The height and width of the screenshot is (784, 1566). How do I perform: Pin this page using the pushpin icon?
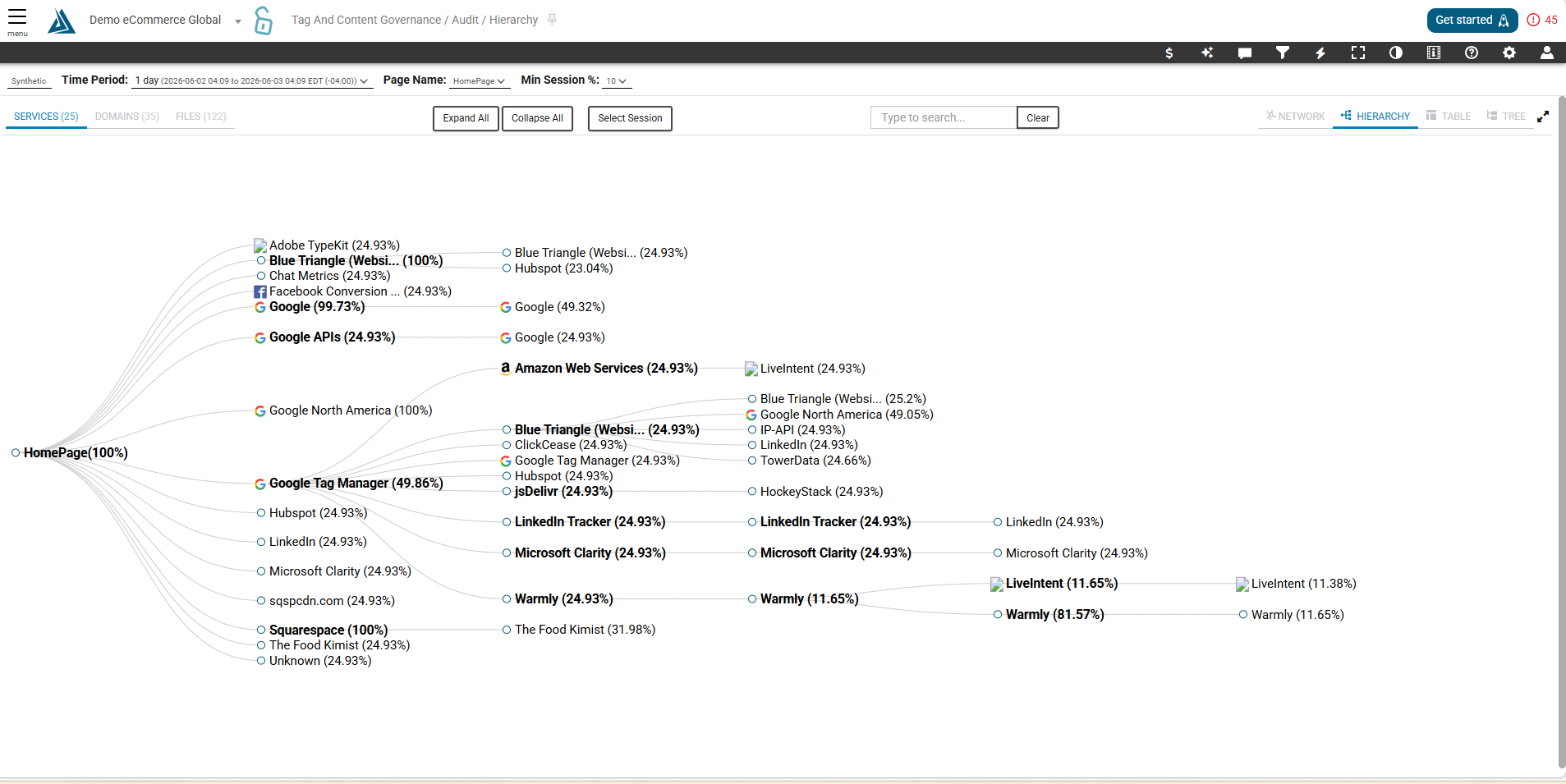coord(552,20)
